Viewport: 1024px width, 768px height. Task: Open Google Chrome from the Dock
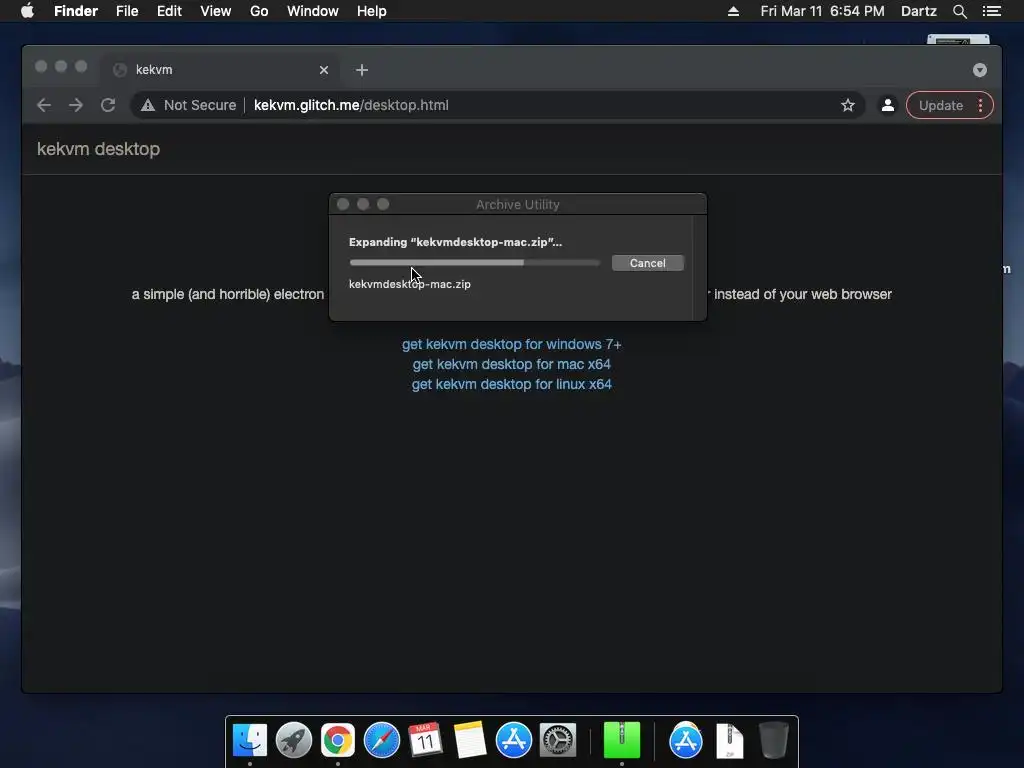tap(338, 740)
